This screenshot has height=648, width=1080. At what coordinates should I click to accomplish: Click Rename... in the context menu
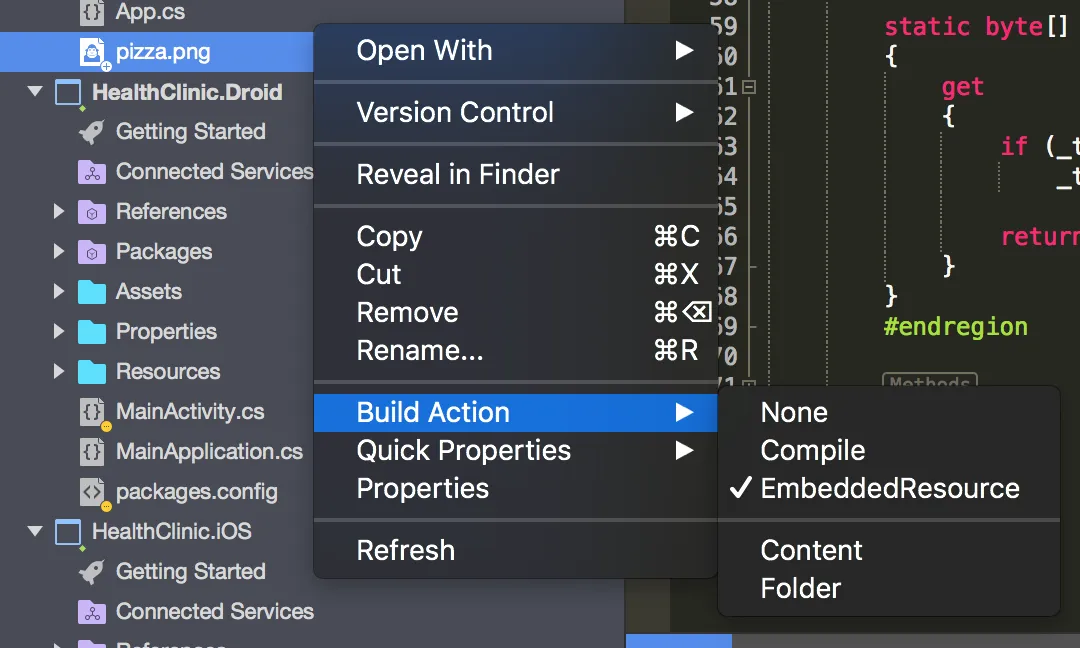click(x=420, y=351)
